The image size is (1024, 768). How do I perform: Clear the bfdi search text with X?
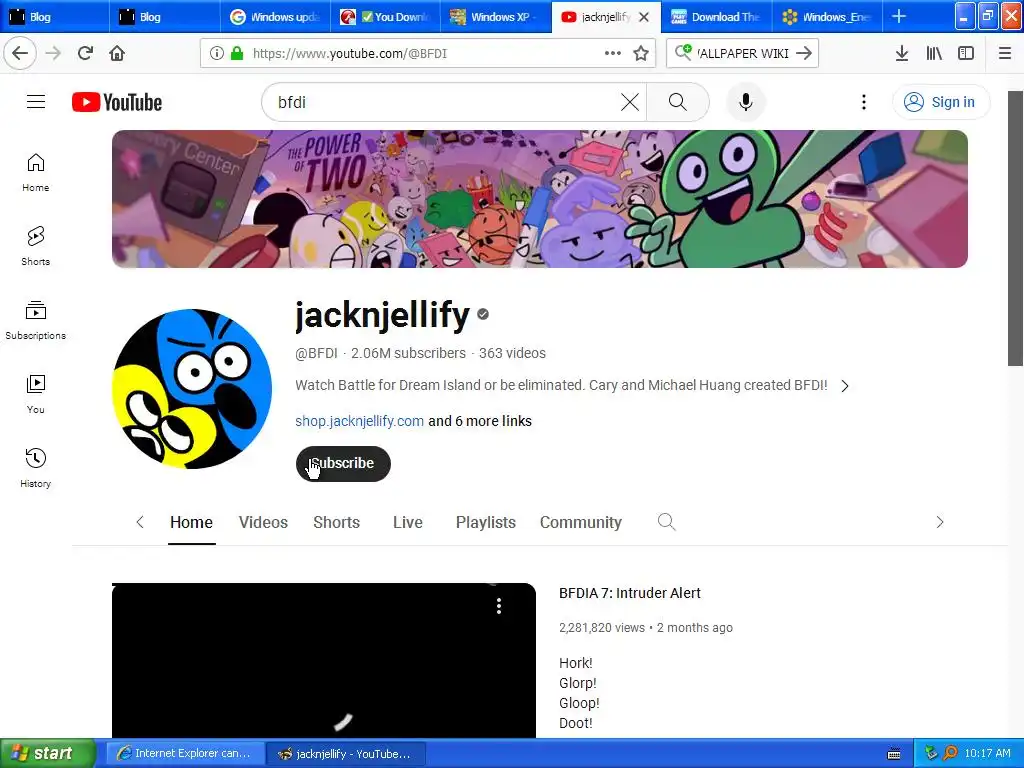(x=630, y=102)
